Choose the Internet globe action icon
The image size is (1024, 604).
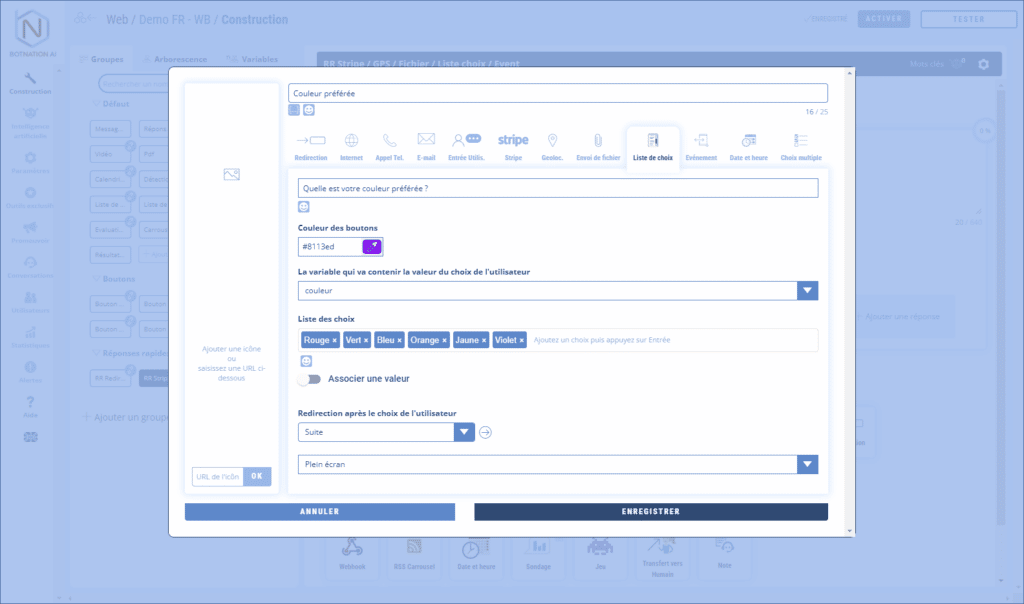point(351,141)
